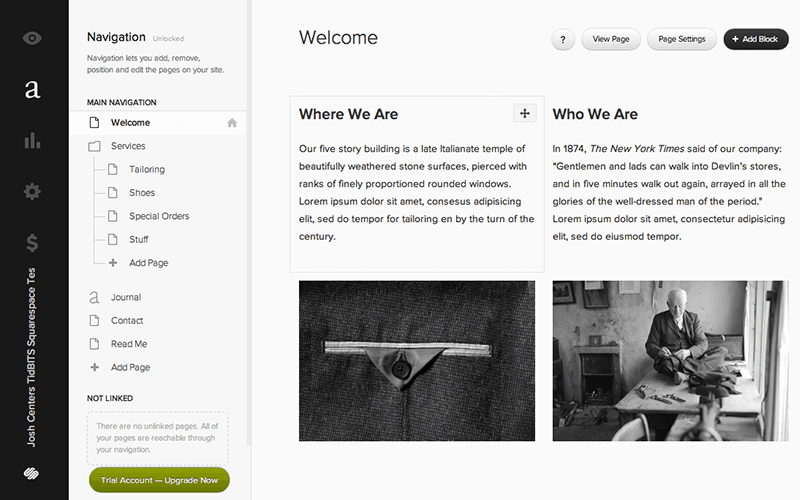Click the View Page button

point(610,40)
